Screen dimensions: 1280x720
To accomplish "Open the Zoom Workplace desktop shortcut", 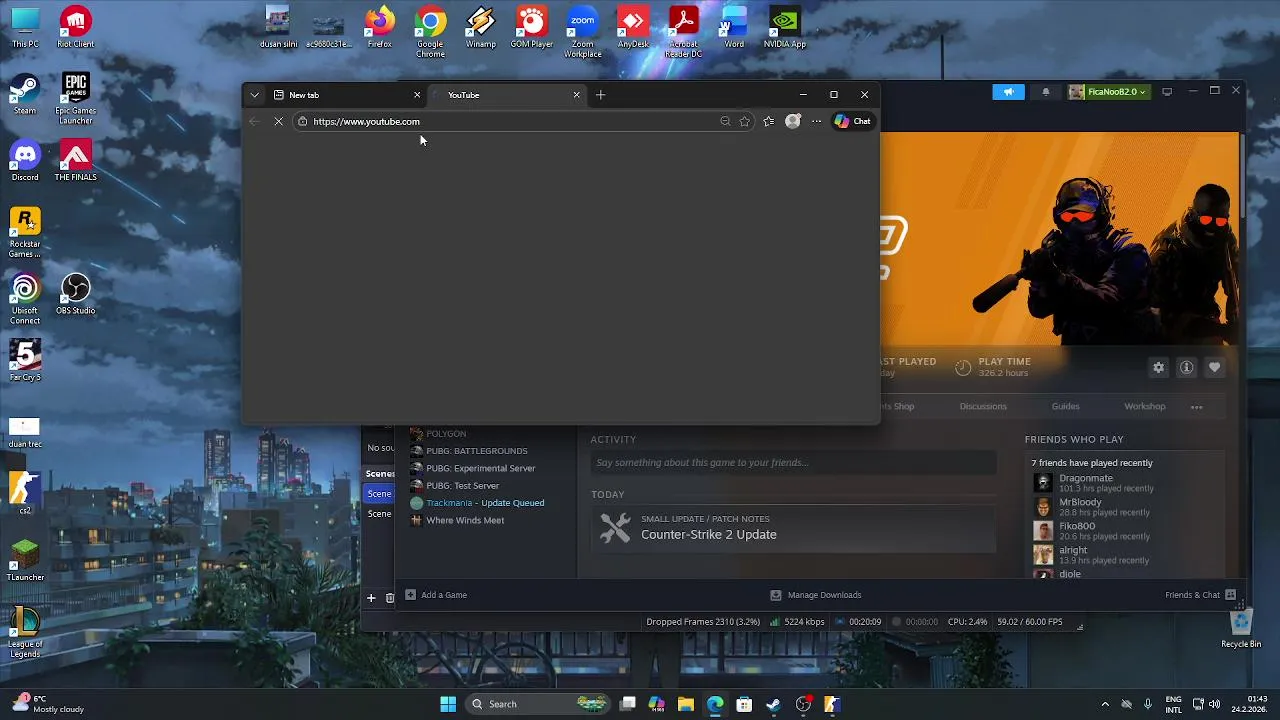I will [x=582, y=32].
